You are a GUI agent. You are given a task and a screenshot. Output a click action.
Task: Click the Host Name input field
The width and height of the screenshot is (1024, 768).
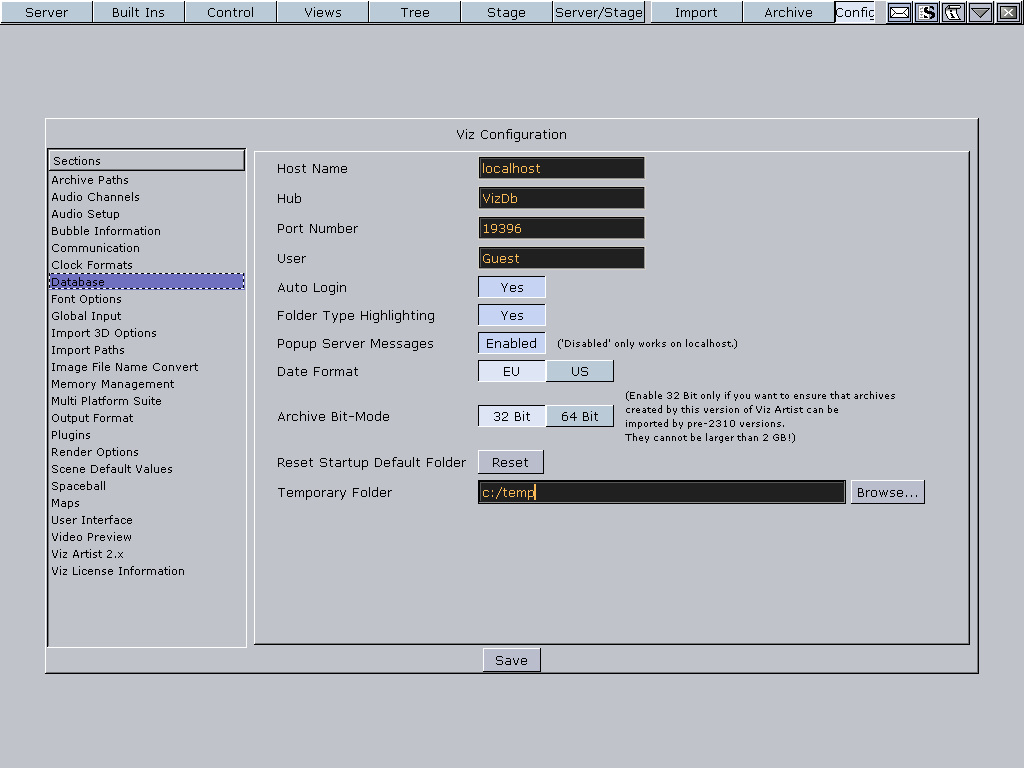pos(561,168)
